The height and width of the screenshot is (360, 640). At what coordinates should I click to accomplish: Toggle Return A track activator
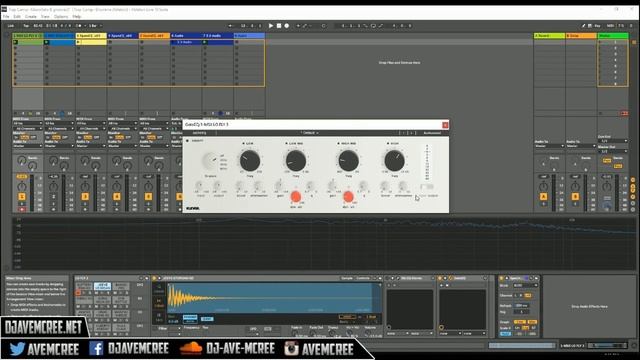click(543, 197)
